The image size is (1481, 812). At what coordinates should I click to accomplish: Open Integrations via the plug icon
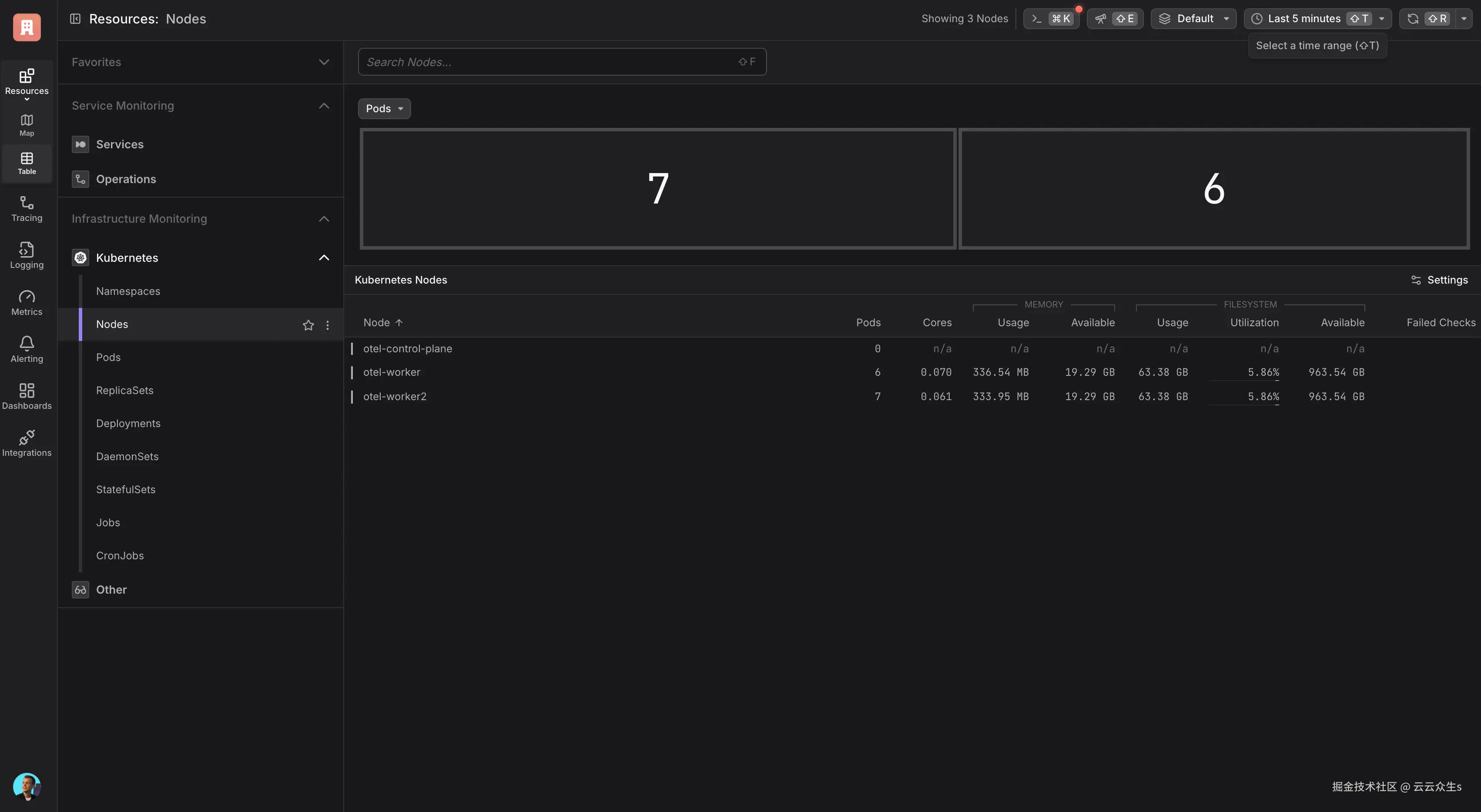click(27, 438)
